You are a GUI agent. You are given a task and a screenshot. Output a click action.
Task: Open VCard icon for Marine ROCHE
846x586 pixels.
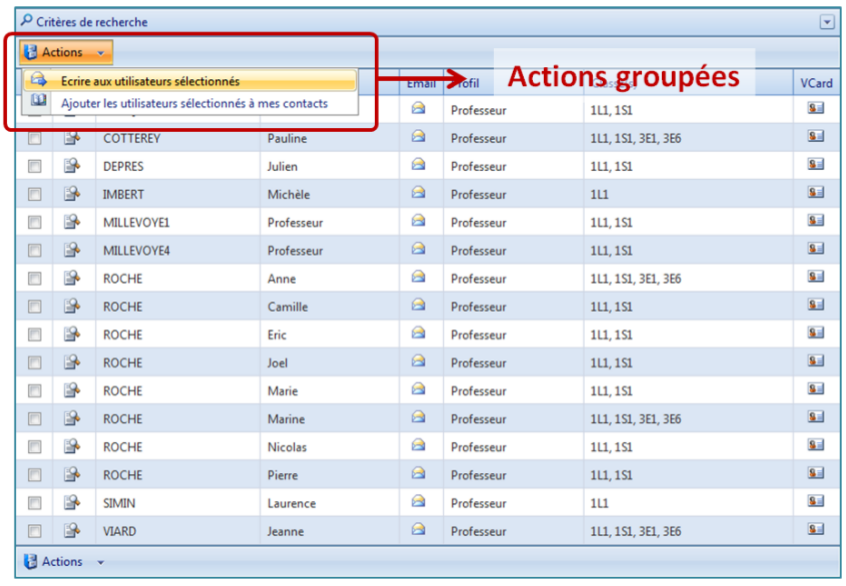pyautogui.click(x=816, y=418)
